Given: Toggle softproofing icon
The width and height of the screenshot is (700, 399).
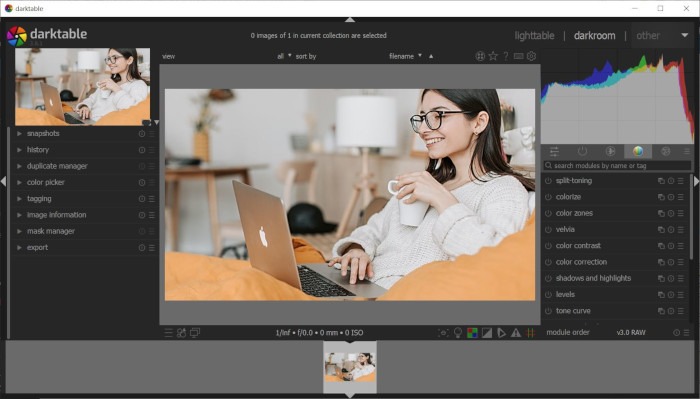Looking at the screenshot, I should (x=501, y=333).
